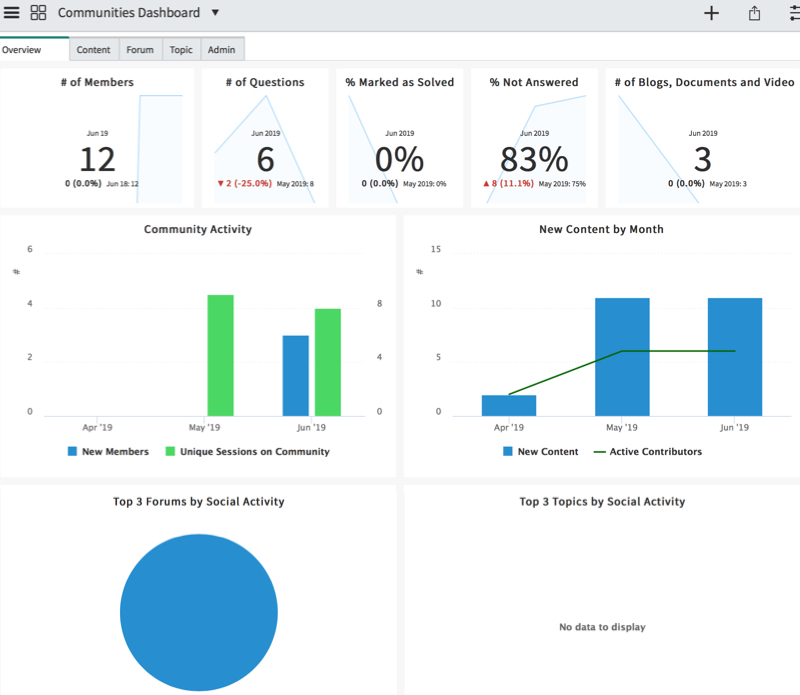Image resolution: width=800 pixels, height=695 pixels.
Task: Toggle New Members legend series
Action: coord(108,452)
